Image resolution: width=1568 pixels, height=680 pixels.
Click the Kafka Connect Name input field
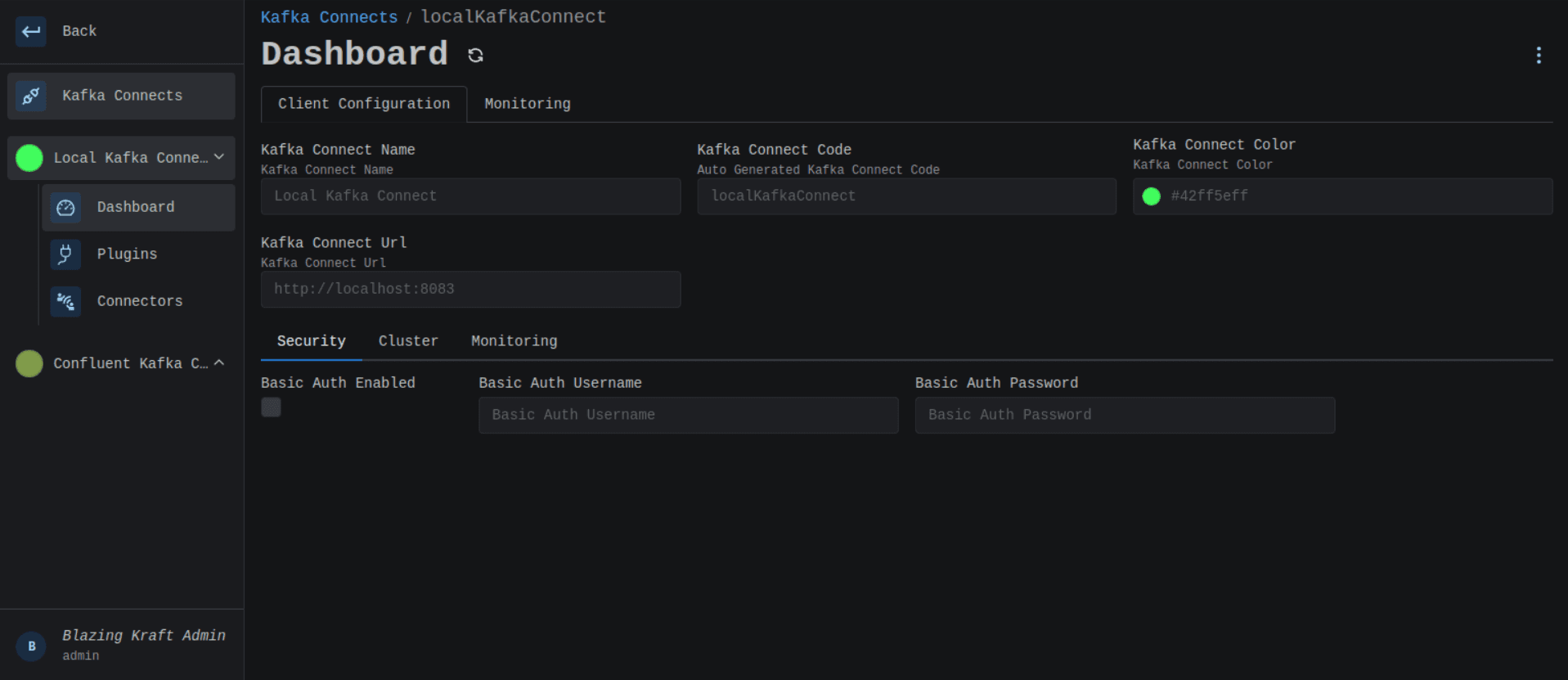pyautogui.click(x=470, y=196)
